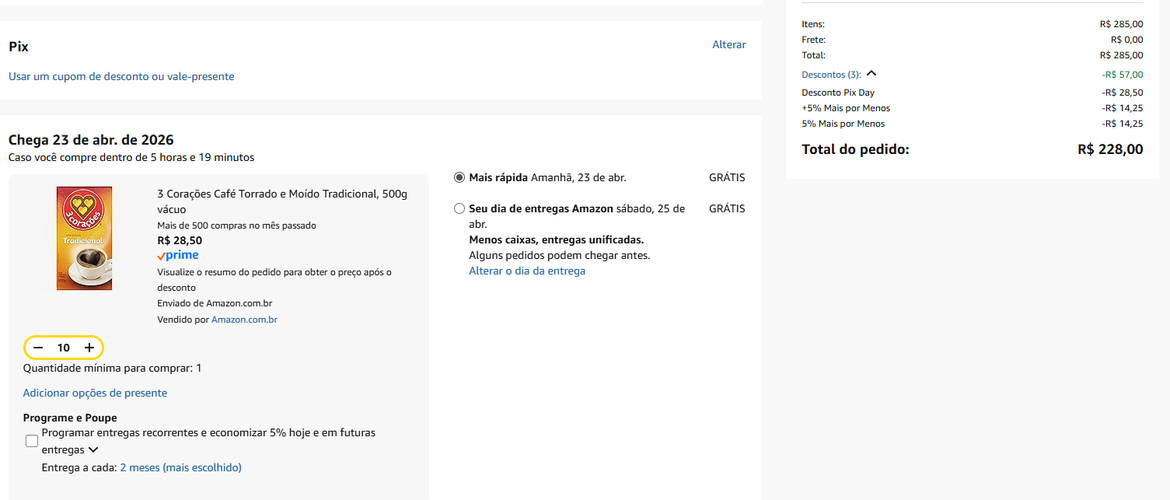The width and height of the screenshot is (1170, 500).
Task: Click the Desconto Pix Day row
Action: pyautogui.click(x=972, y=93)
